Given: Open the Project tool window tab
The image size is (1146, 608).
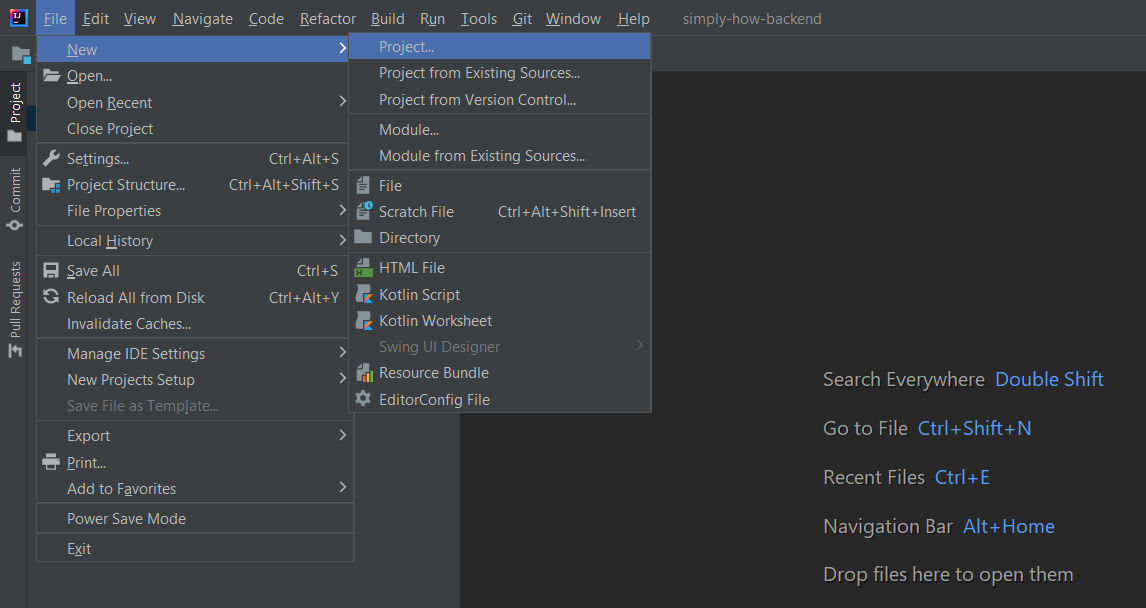Looking at the screenshot, I should (x=14, y=113).
